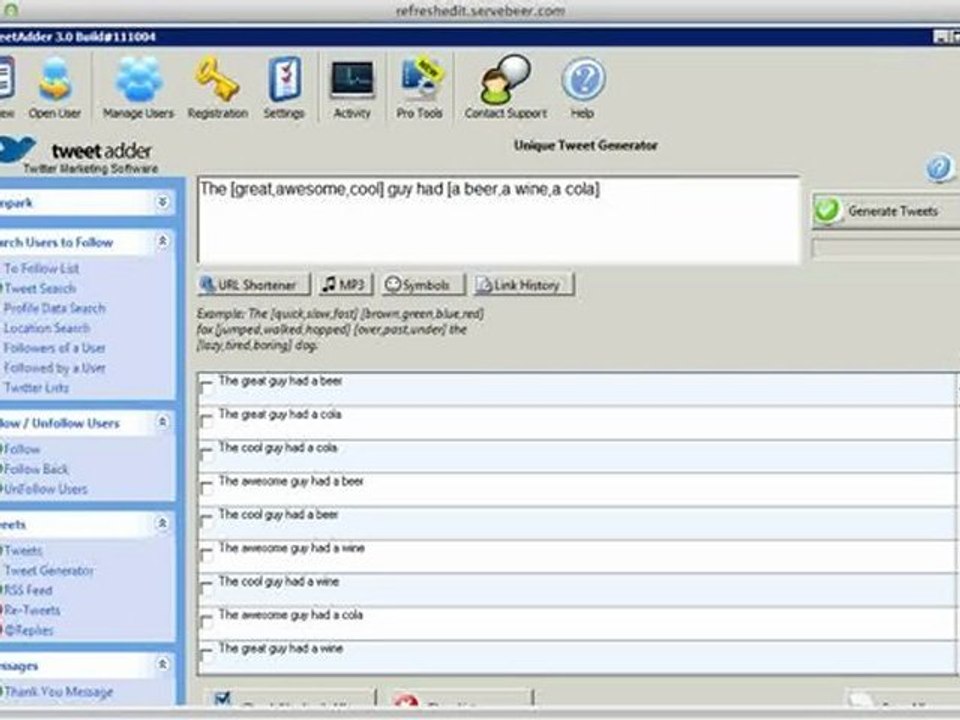The image size is (960, 720).
Task: Open the Tweets sidebar item
Action: click(23, 551)
